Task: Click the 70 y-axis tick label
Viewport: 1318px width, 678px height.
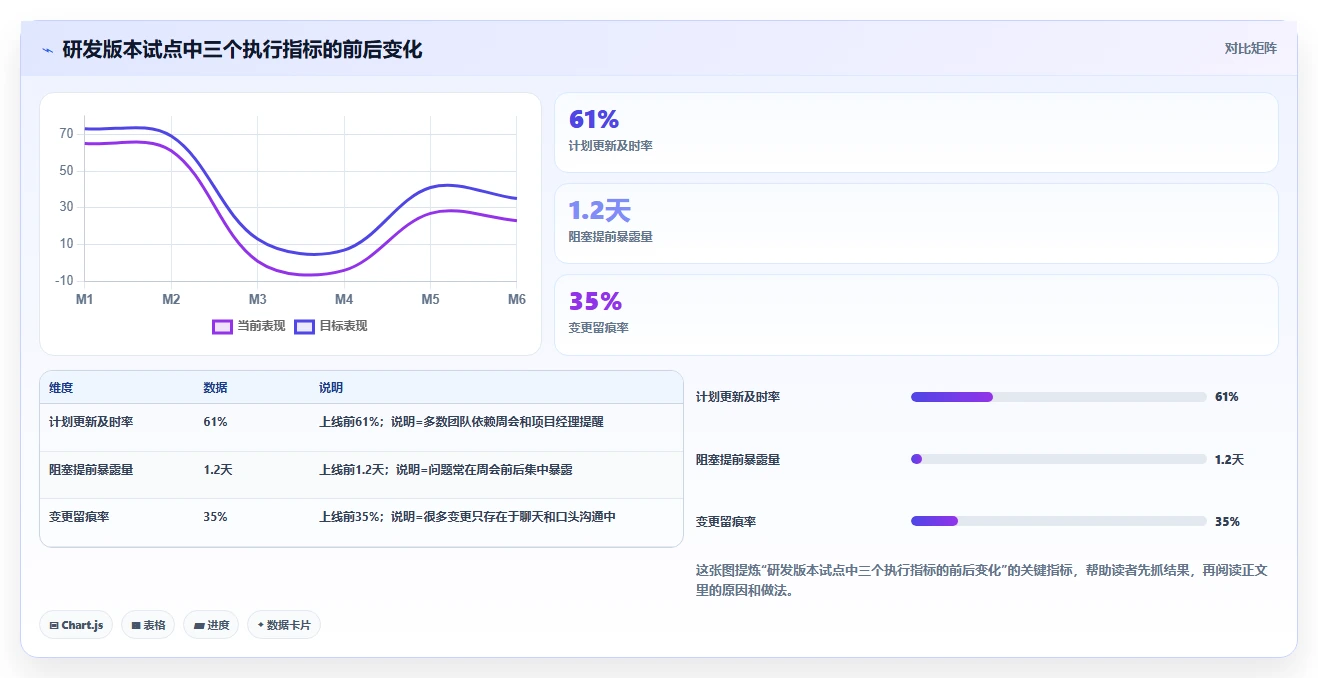Action: pos(67,133)
